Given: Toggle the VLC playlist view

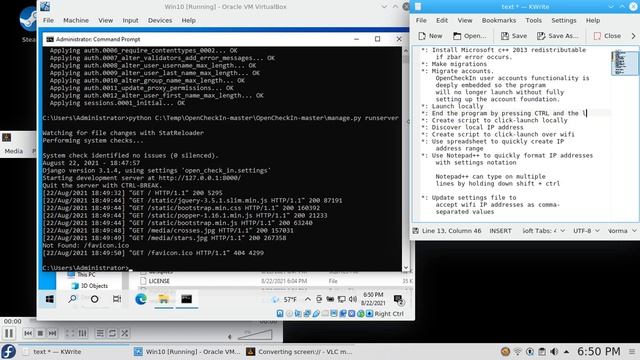Looking at the screenshot, I should (x=100, y=333).
